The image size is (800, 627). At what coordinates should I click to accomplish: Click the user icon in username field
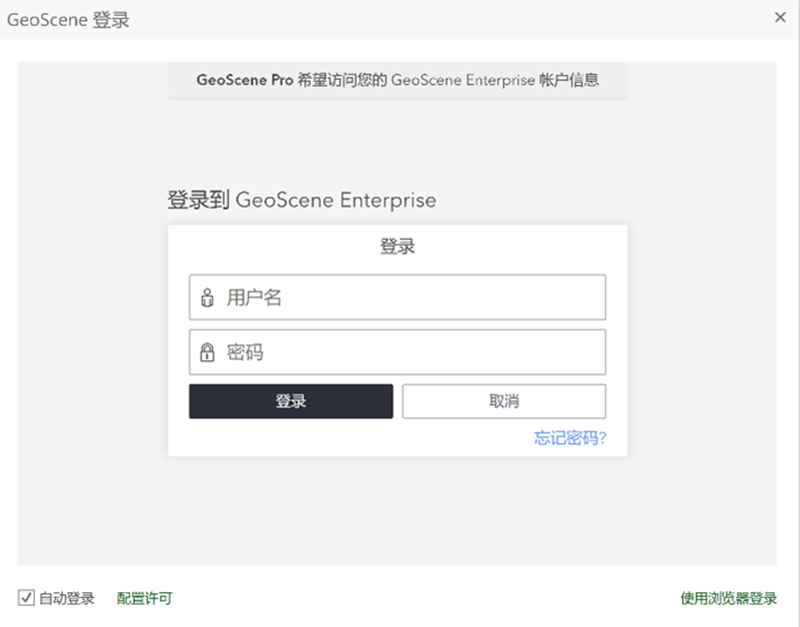pyautogui.click(x=207, y=297)
